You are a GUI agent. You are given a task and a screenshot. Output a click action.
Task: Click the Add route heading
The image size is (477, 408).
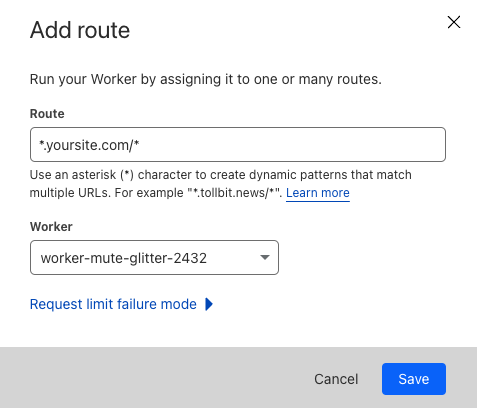point(80,30)
